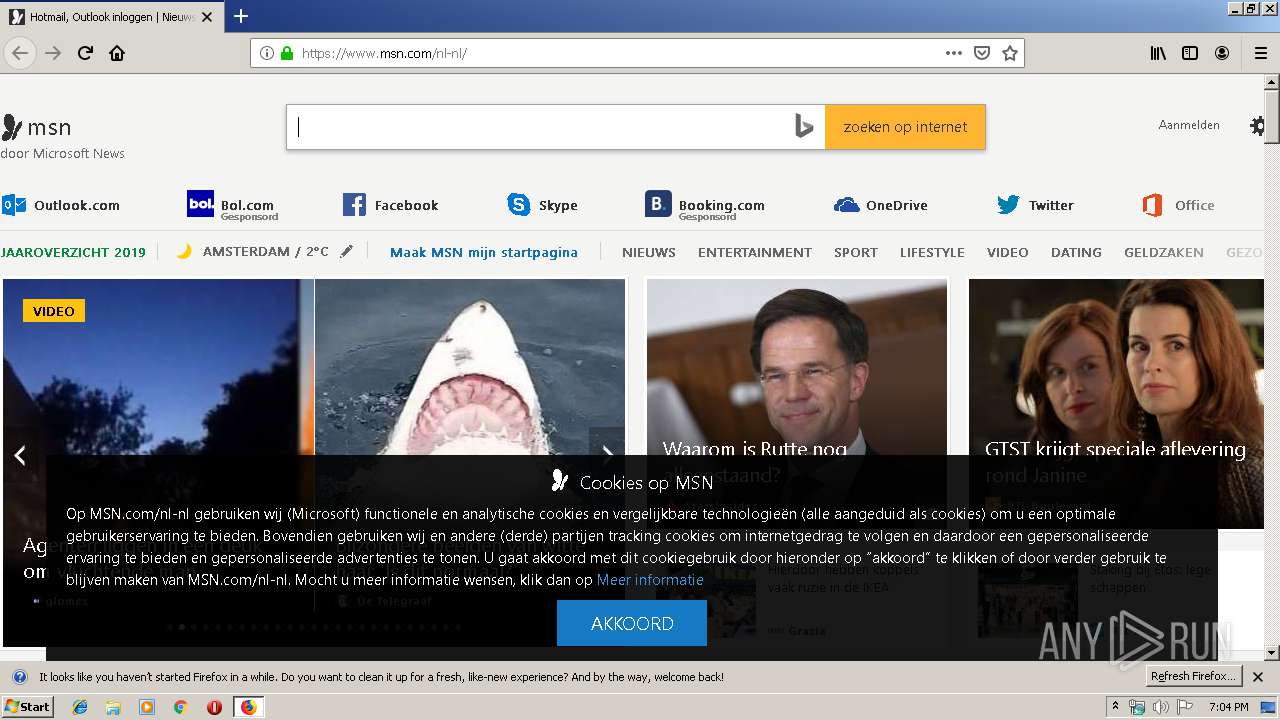The image size is (1280, 720).
Task: Open the Office shortcut
Action: pyautogui.click(x=1178, y=205)
